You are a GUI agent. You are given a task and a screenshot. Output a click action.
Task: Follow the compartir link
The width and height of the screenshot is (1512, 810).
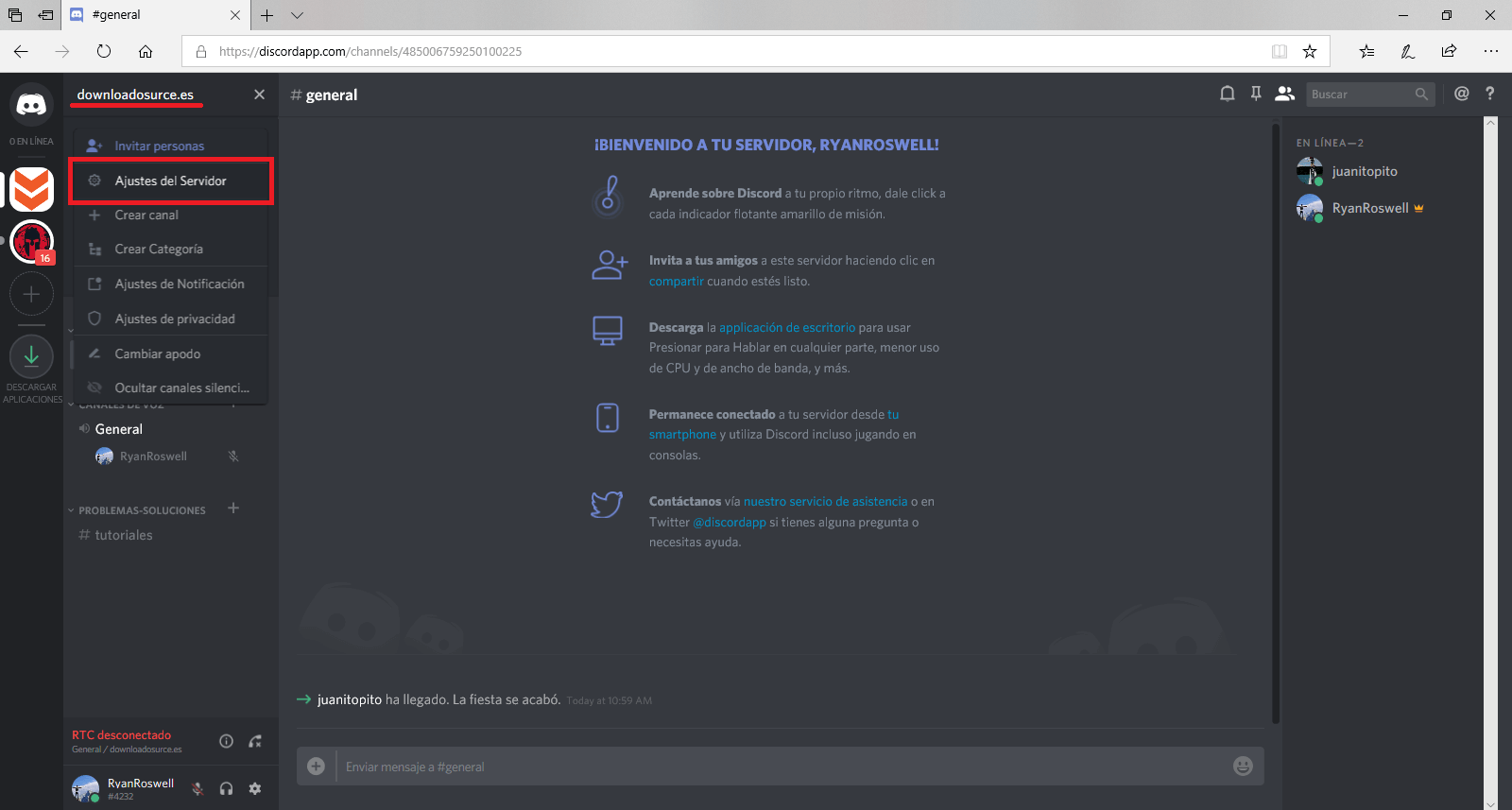[x=676, y=281]
